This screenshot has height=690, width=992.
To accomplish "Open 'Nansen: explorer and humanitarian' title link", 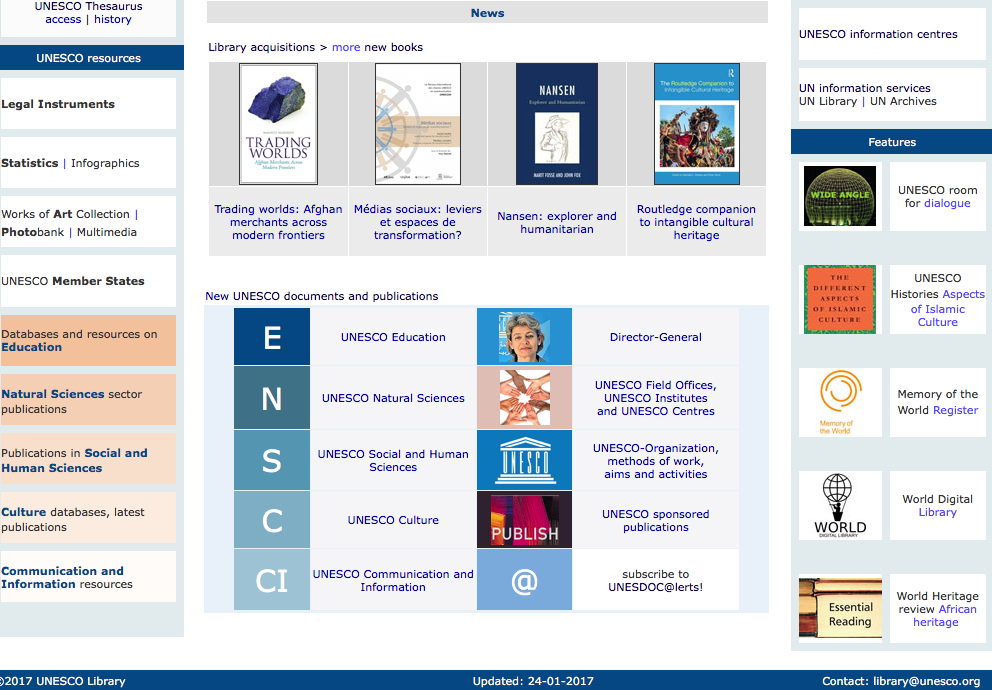I will pyautogui.click(x=557, y=222).
